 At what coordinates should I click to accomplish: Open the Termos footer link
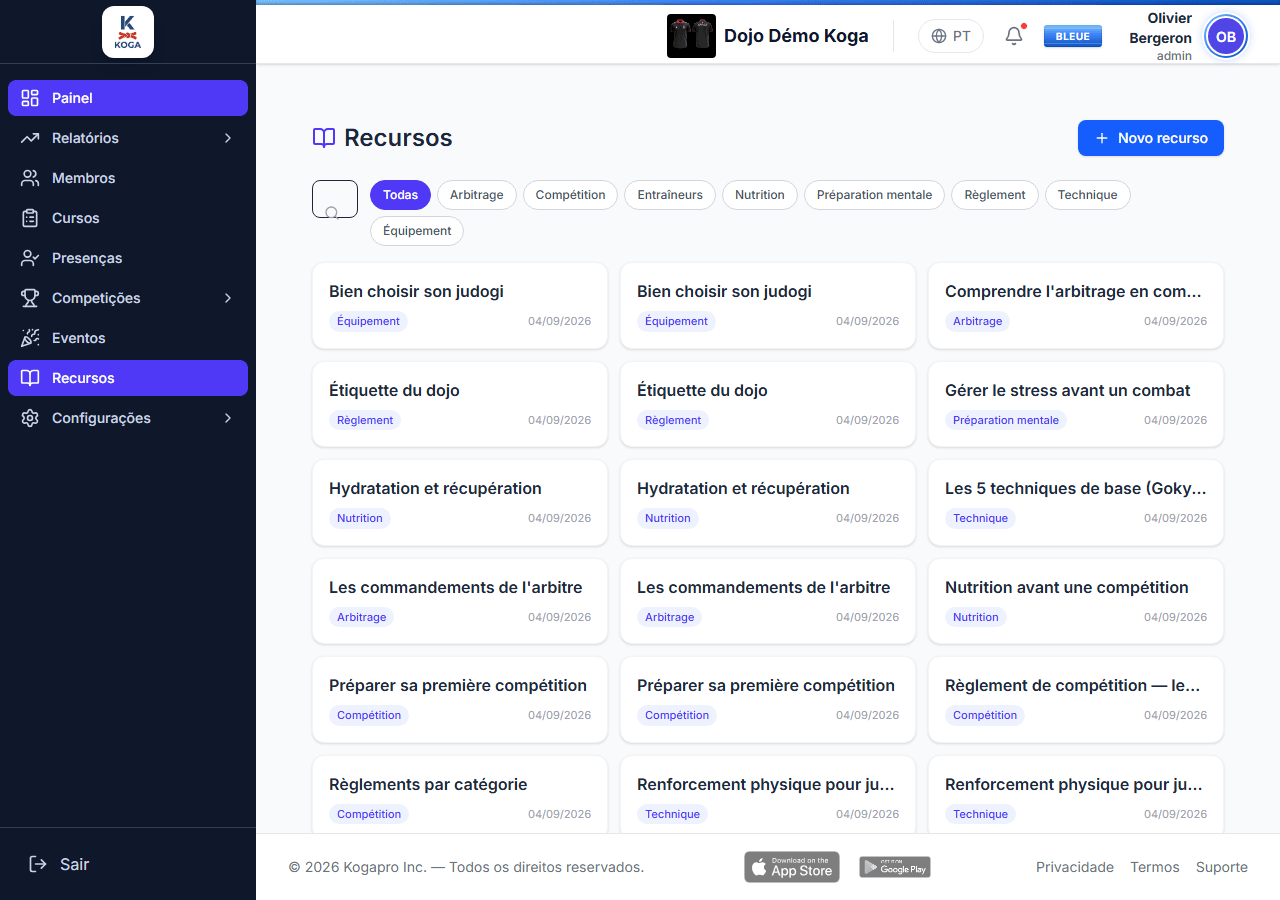(1155, 867)
